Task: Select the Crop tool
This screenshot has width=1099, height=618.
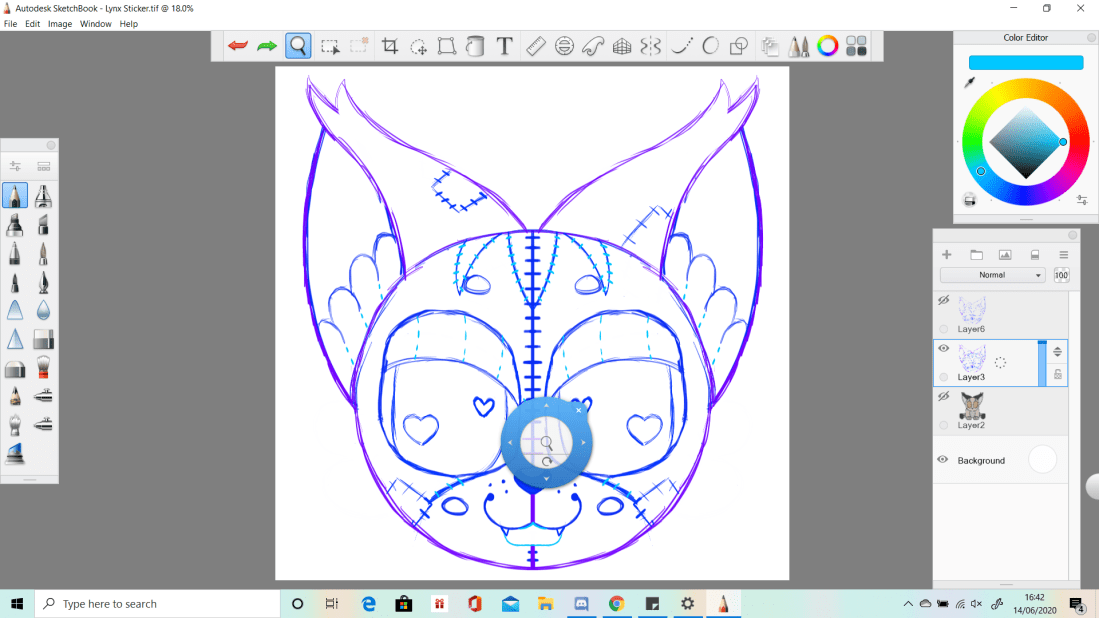Action: (390, 45)
